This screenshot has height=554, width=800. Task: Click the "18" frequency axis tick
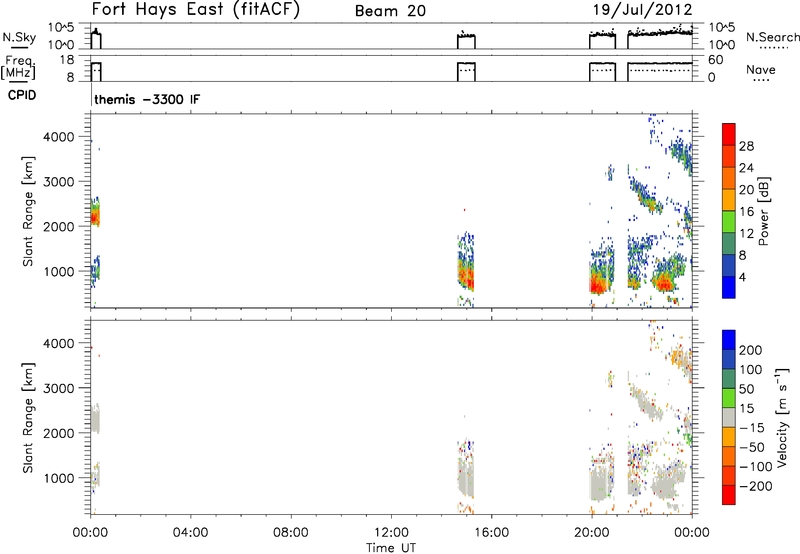(67, 60)
